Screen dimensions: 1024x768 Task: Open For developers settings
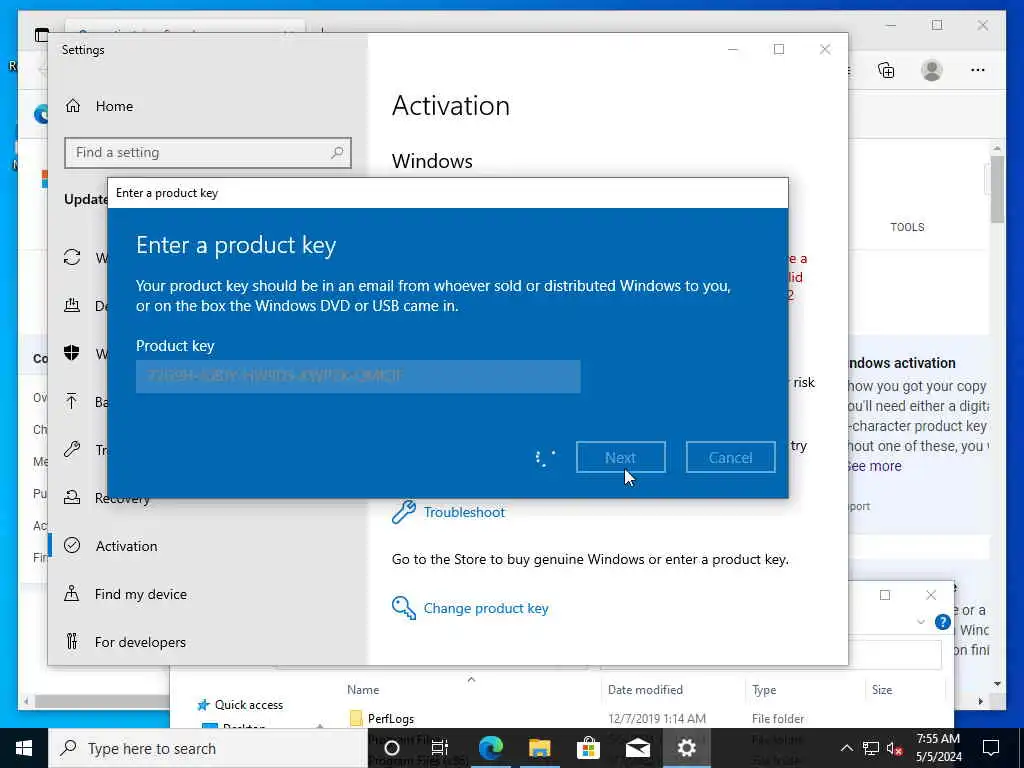pyautogui.click(x=140, y=642)
